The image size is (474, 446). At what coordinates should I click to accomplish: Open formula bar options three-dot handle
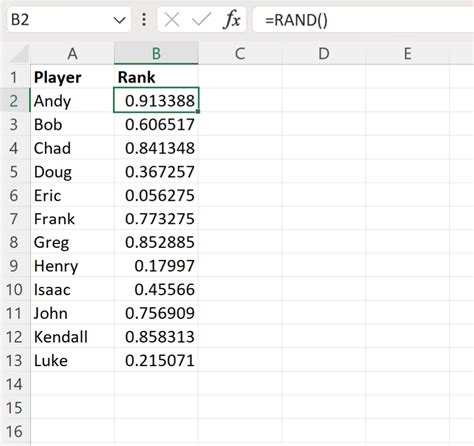coord(144,20)
